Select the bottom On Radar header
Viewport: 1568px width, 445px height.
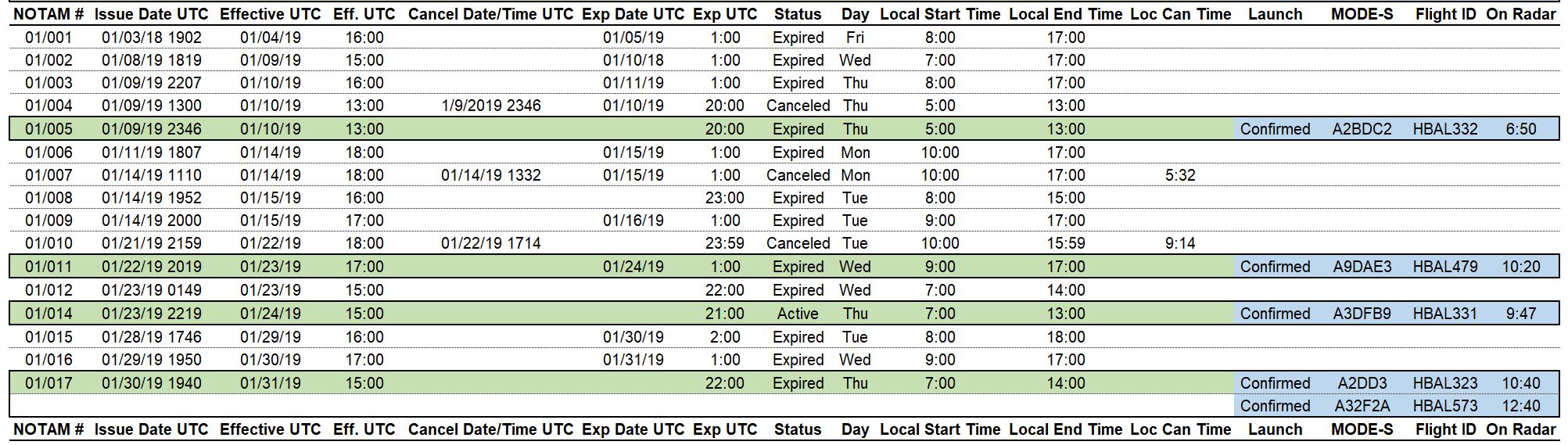tap(1520, 429)
